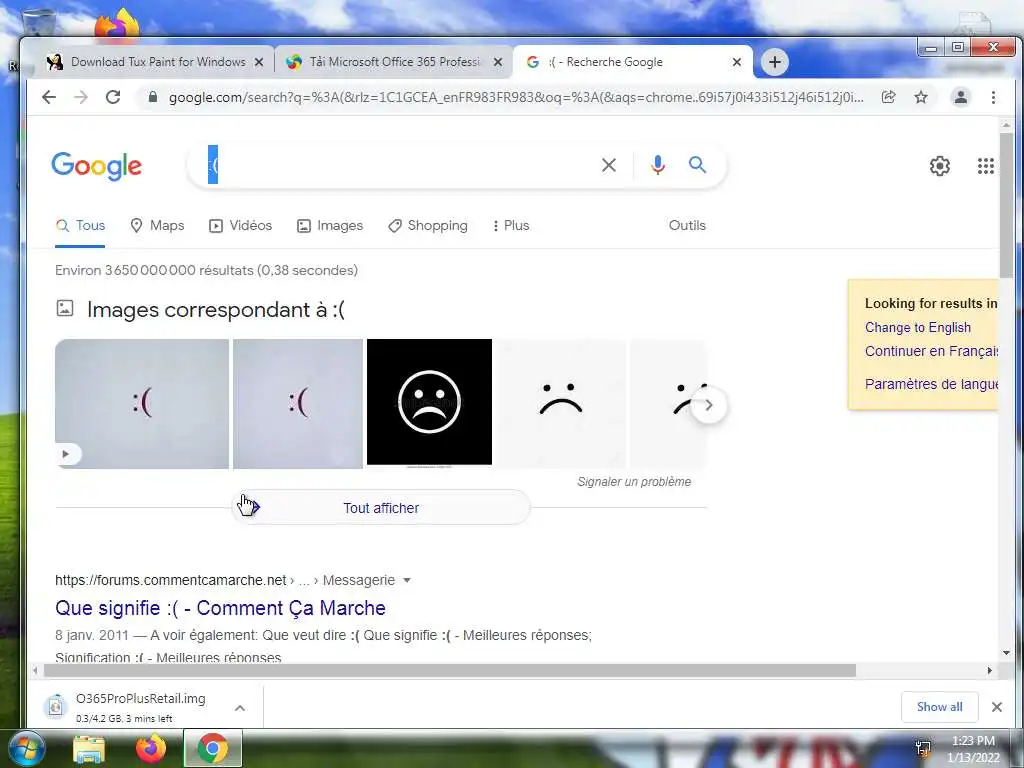Open Windows Explorer from the taskbar

[89, 749]
